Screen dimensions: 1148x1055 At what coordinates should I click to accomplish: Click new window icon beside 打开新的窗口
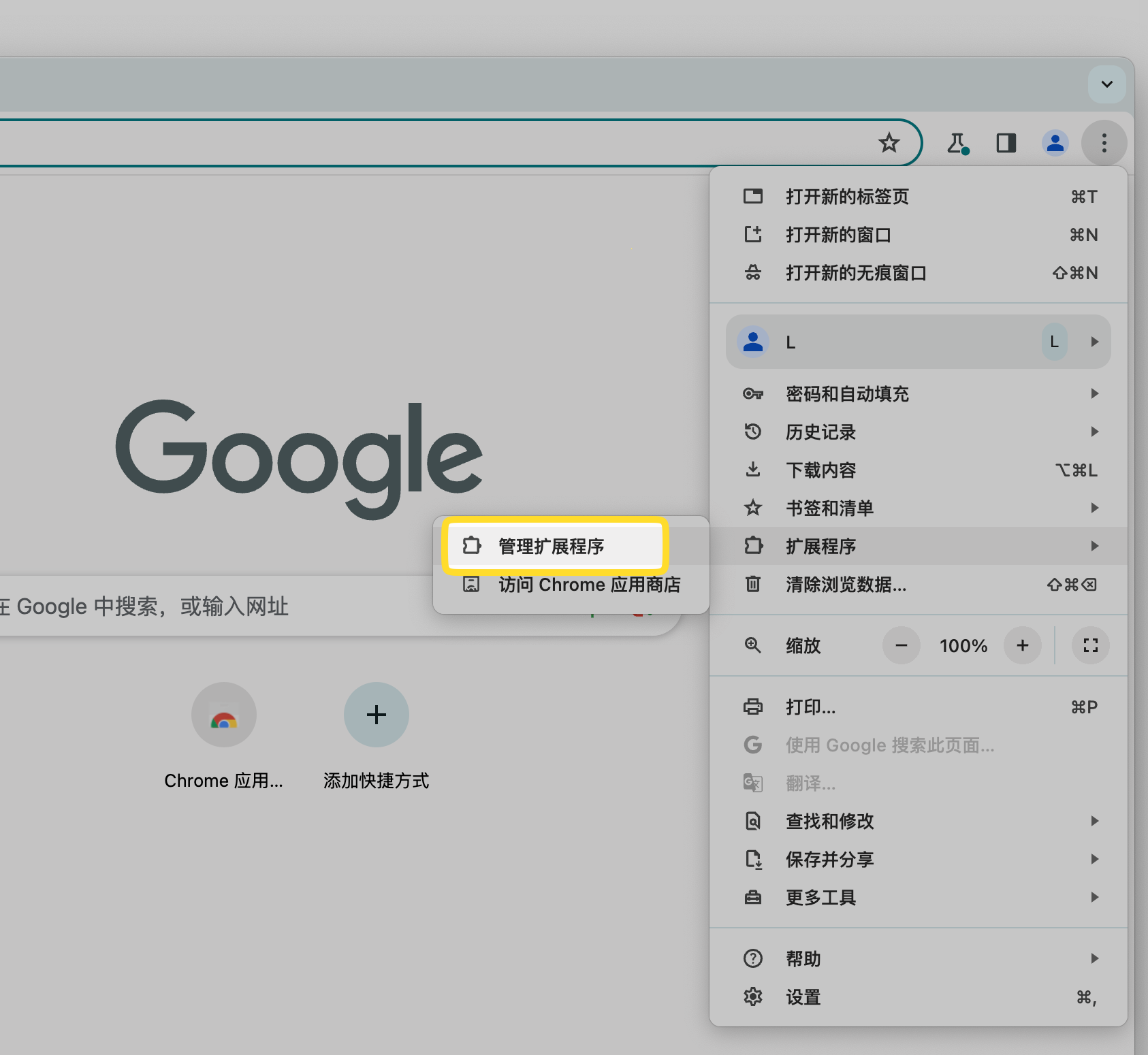pos(753,235)
